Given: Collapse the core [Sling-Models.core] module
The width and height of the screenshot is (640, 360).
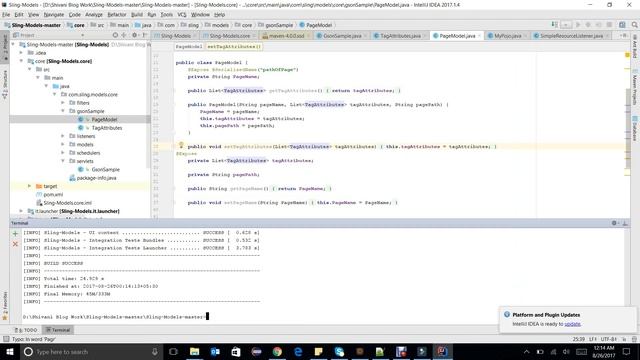Looking at the screenshot, I should point(21,61).
